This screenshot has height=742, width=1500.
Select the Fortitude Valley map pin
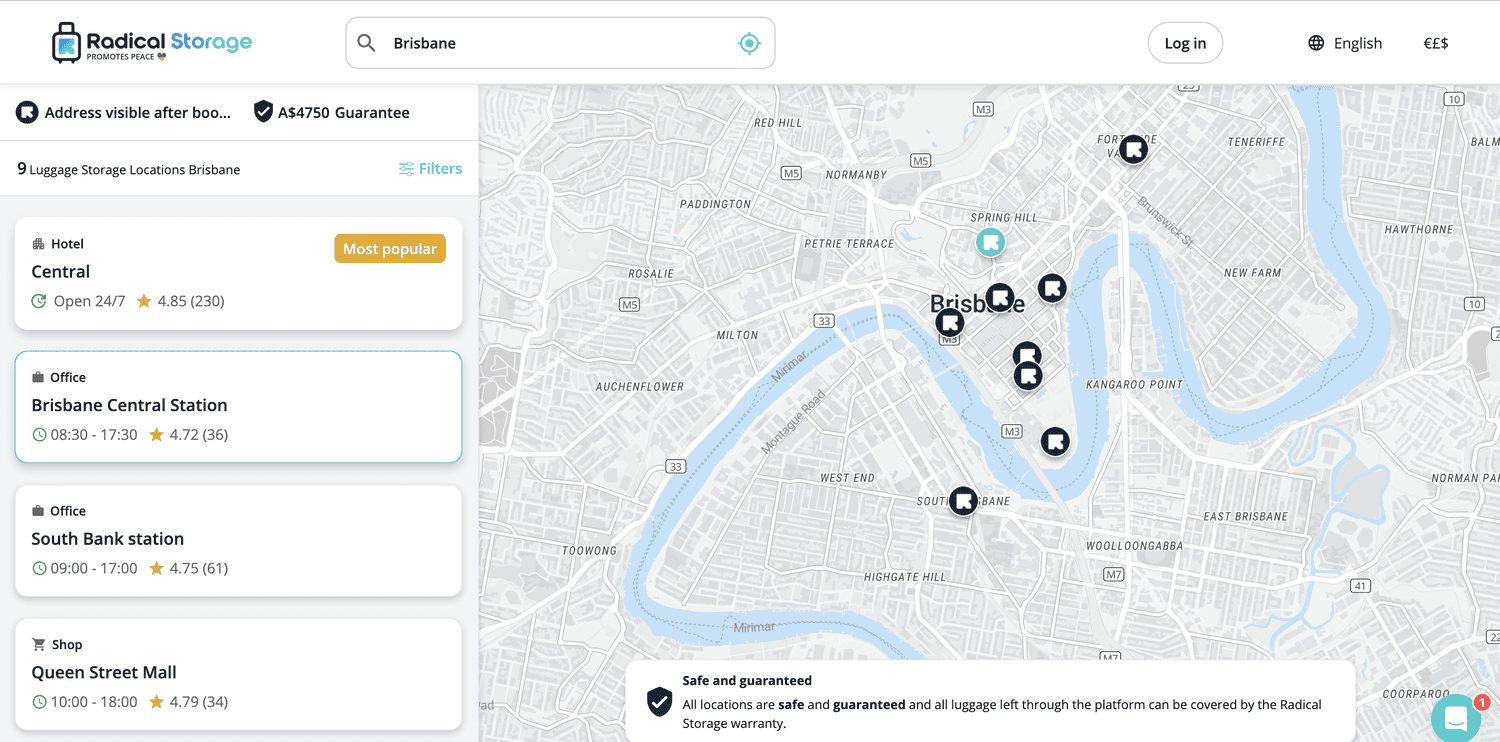(1133, 150)
